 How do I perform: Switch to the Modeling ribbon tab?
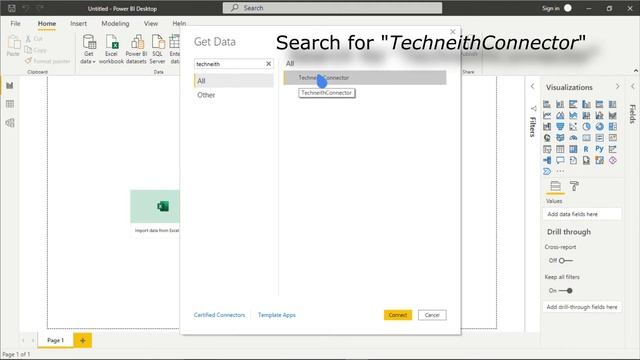tap(115, 24)
